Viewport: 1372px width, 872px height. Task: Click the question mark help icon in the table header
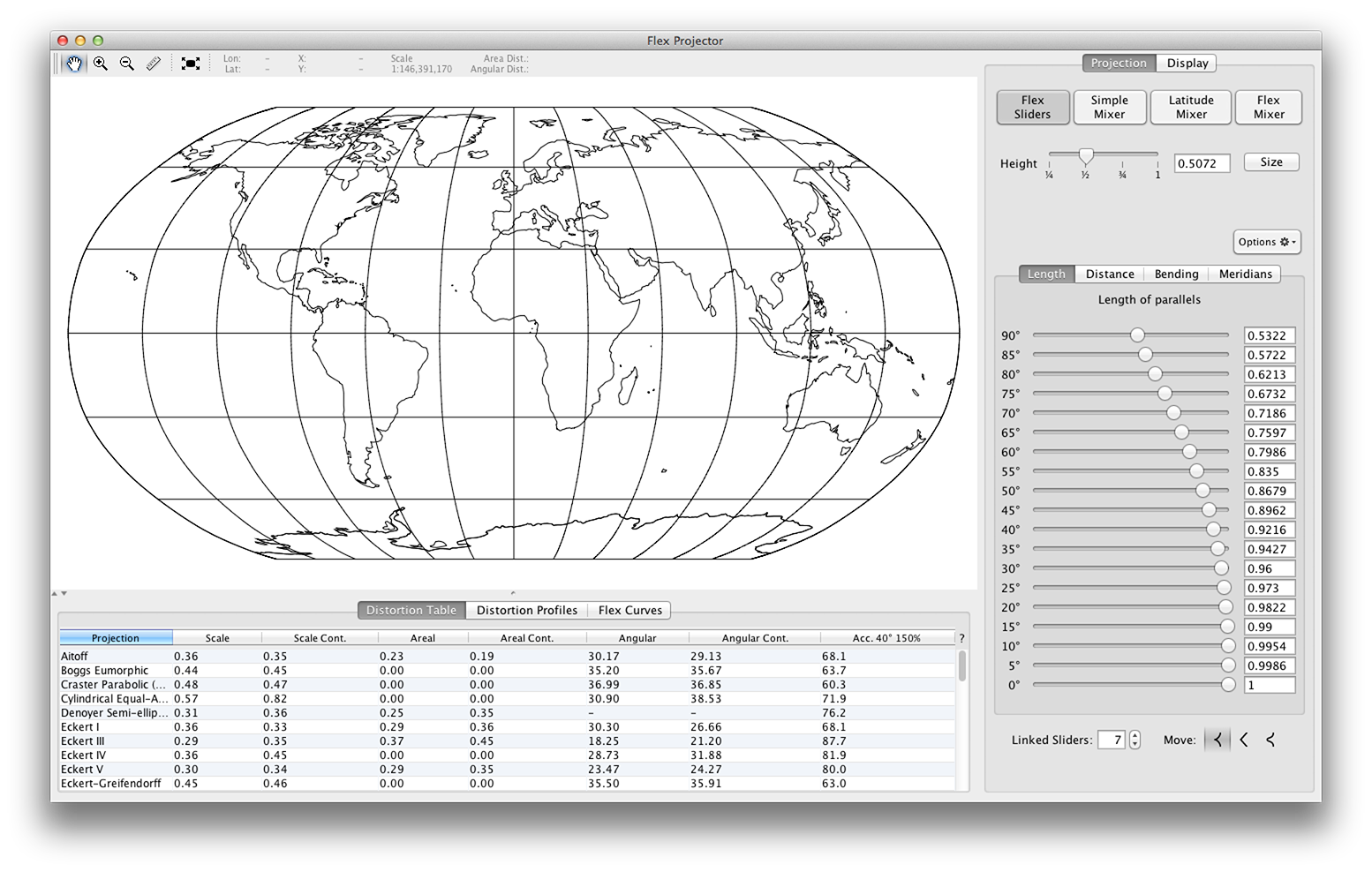[961, 638]
